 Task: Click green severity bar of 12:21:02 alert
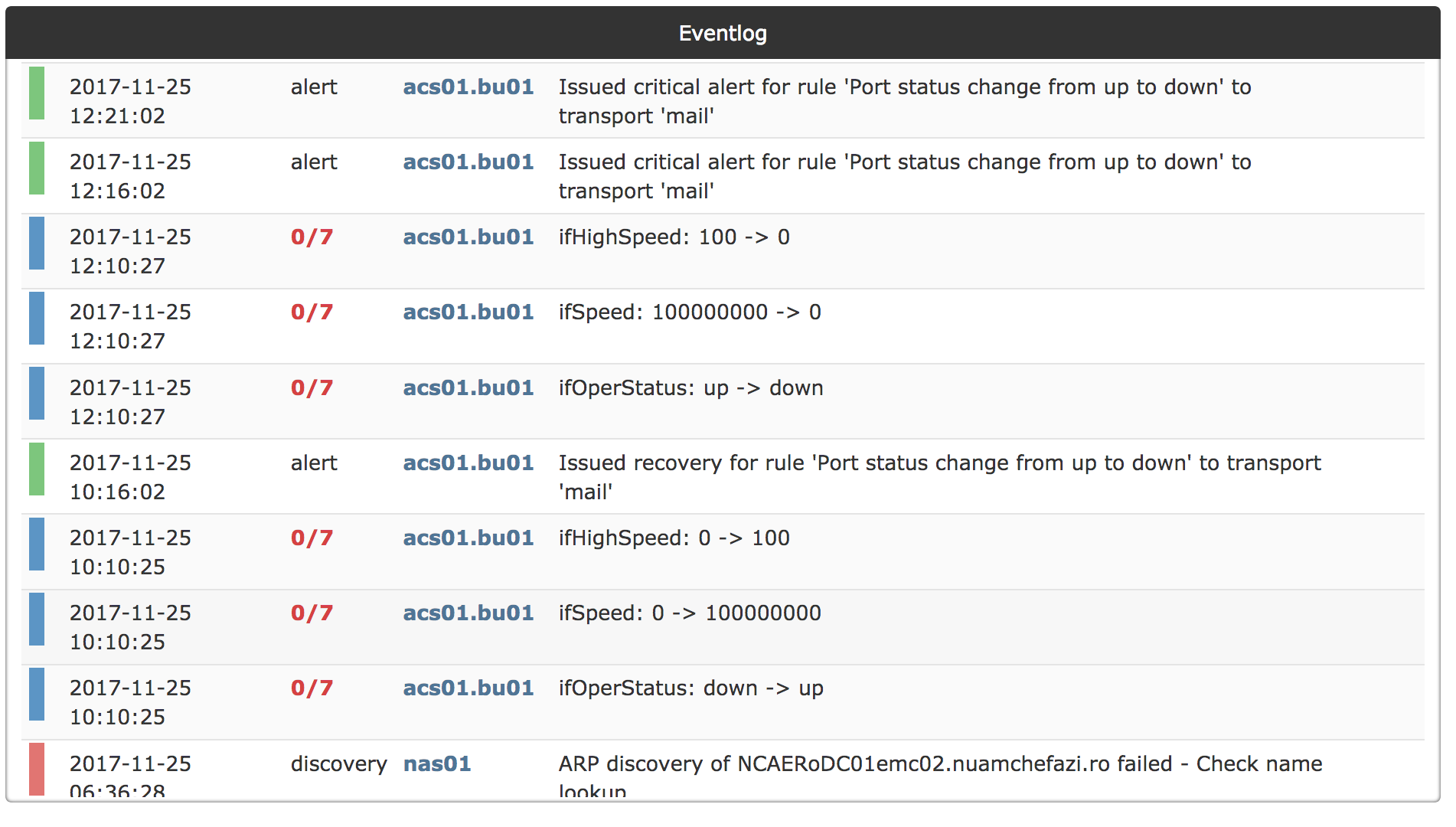tap(37, 93)
